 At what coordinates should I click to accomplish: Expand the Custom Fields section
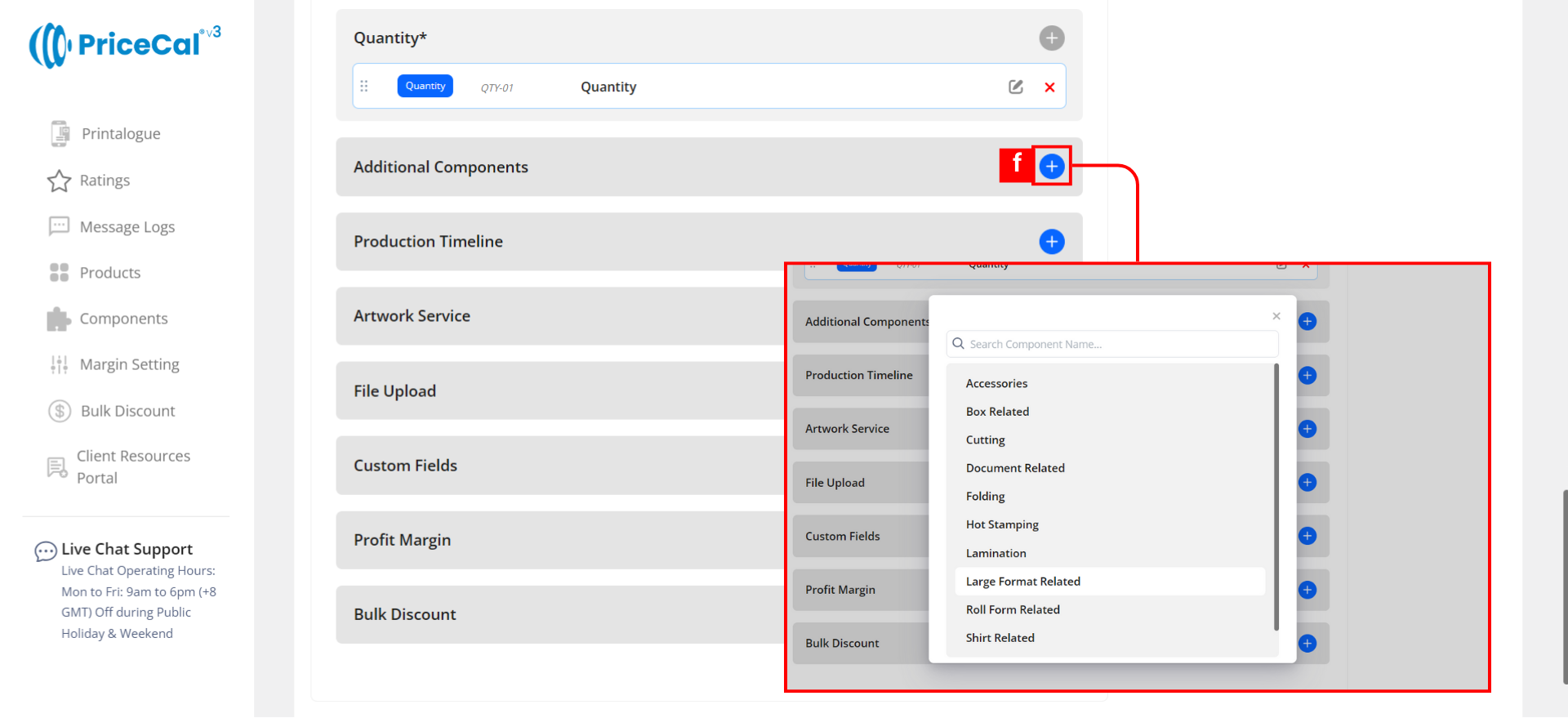405,466
